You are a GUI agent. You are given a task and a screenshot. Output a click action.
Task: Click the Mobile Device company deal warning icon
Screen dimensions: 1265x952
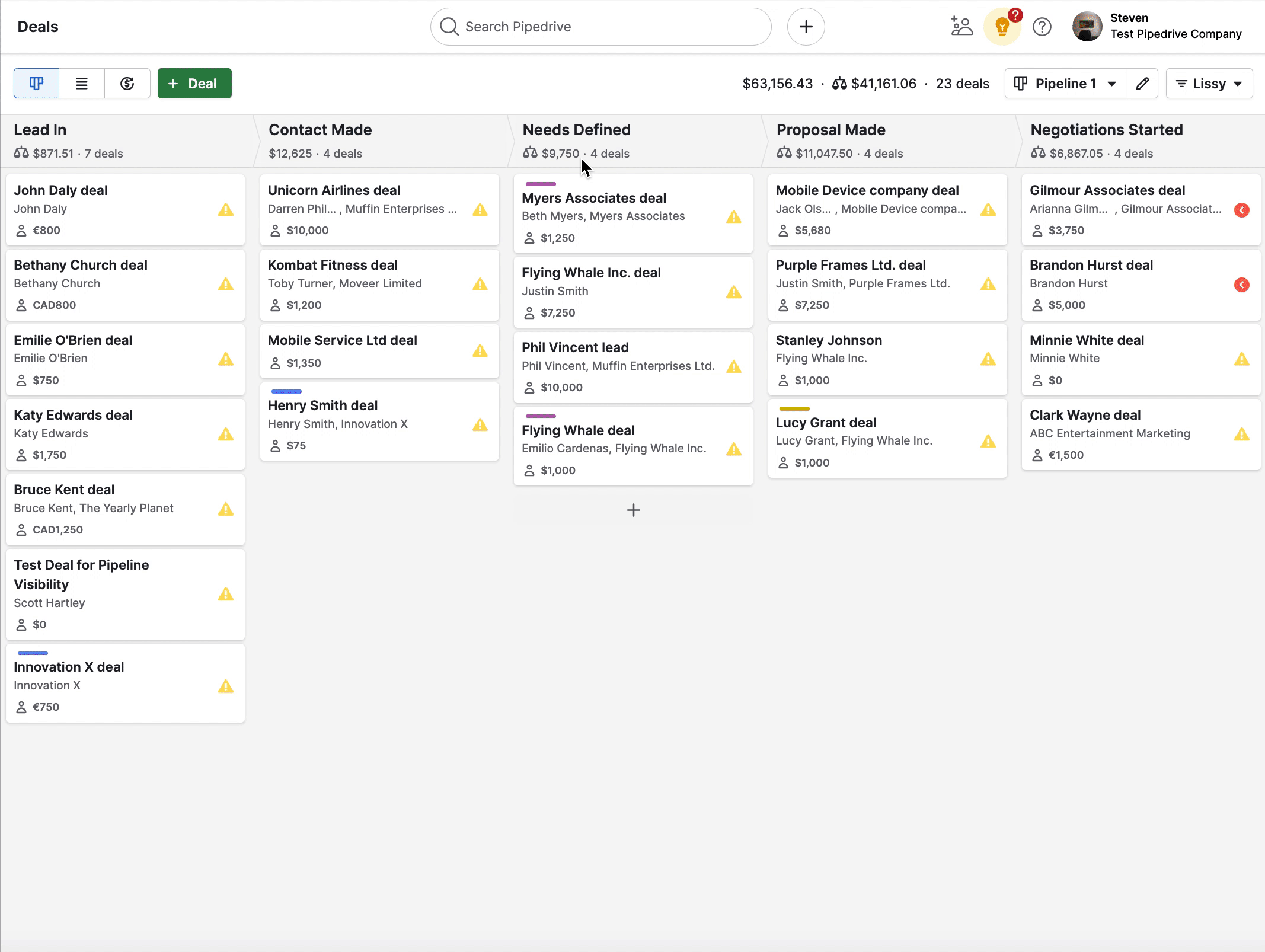pos(988,210)
